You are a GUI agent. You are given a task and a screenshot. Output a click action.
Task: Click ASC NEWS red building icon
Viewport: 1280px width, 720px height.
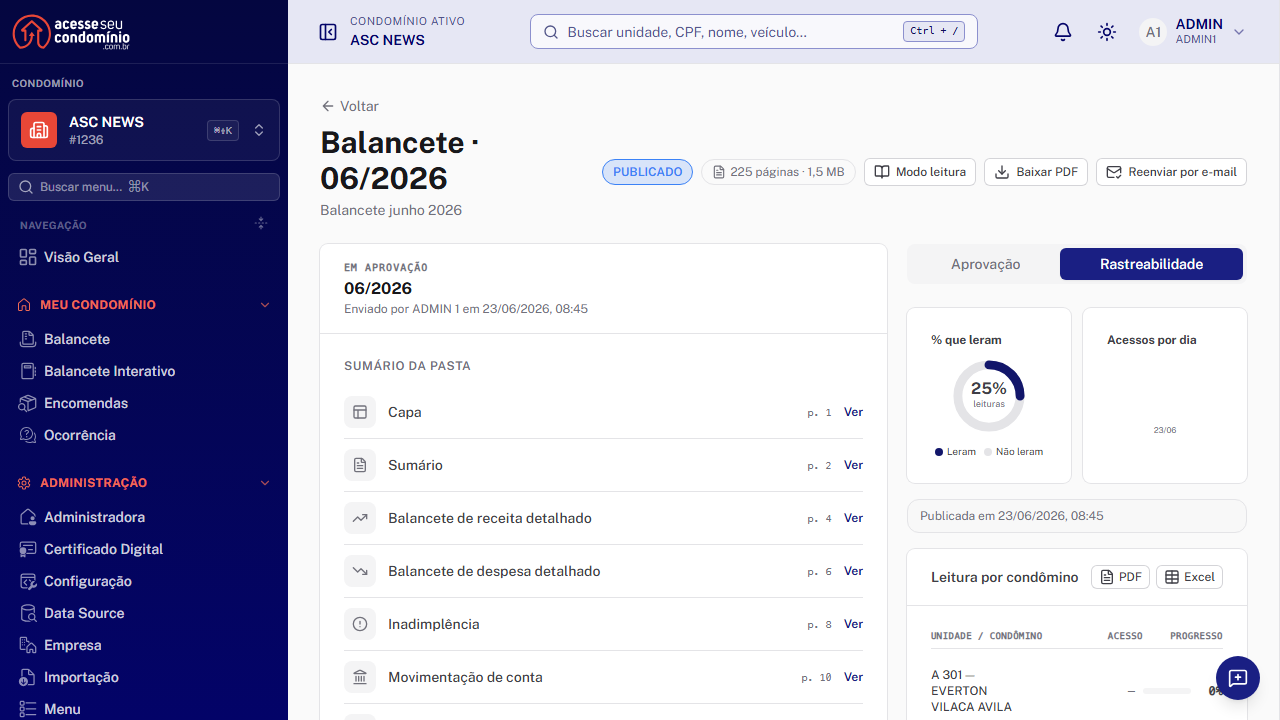[39, 130]
